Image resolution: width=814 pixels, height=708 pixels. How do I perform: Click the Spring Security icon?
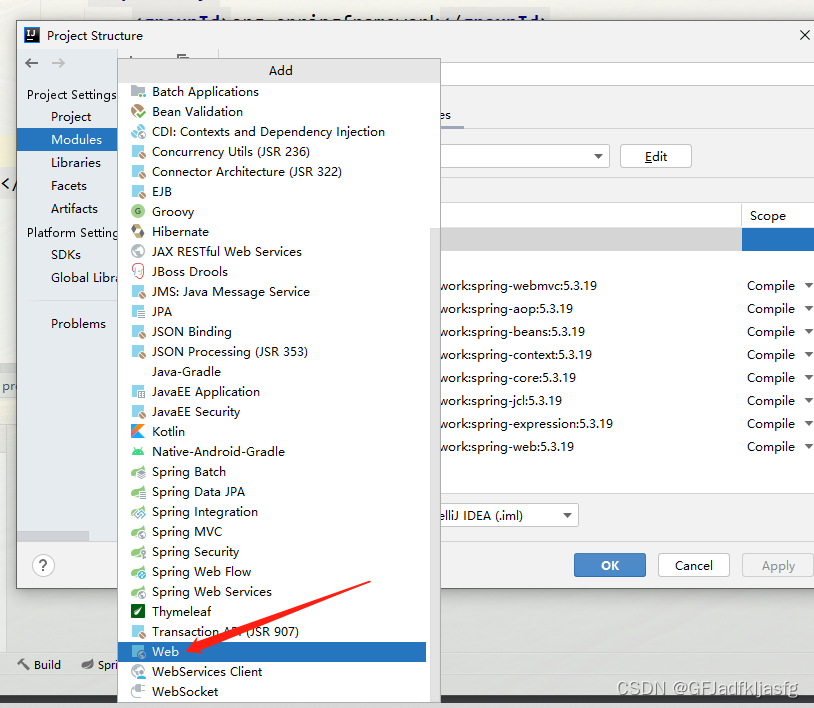(138, 552)
